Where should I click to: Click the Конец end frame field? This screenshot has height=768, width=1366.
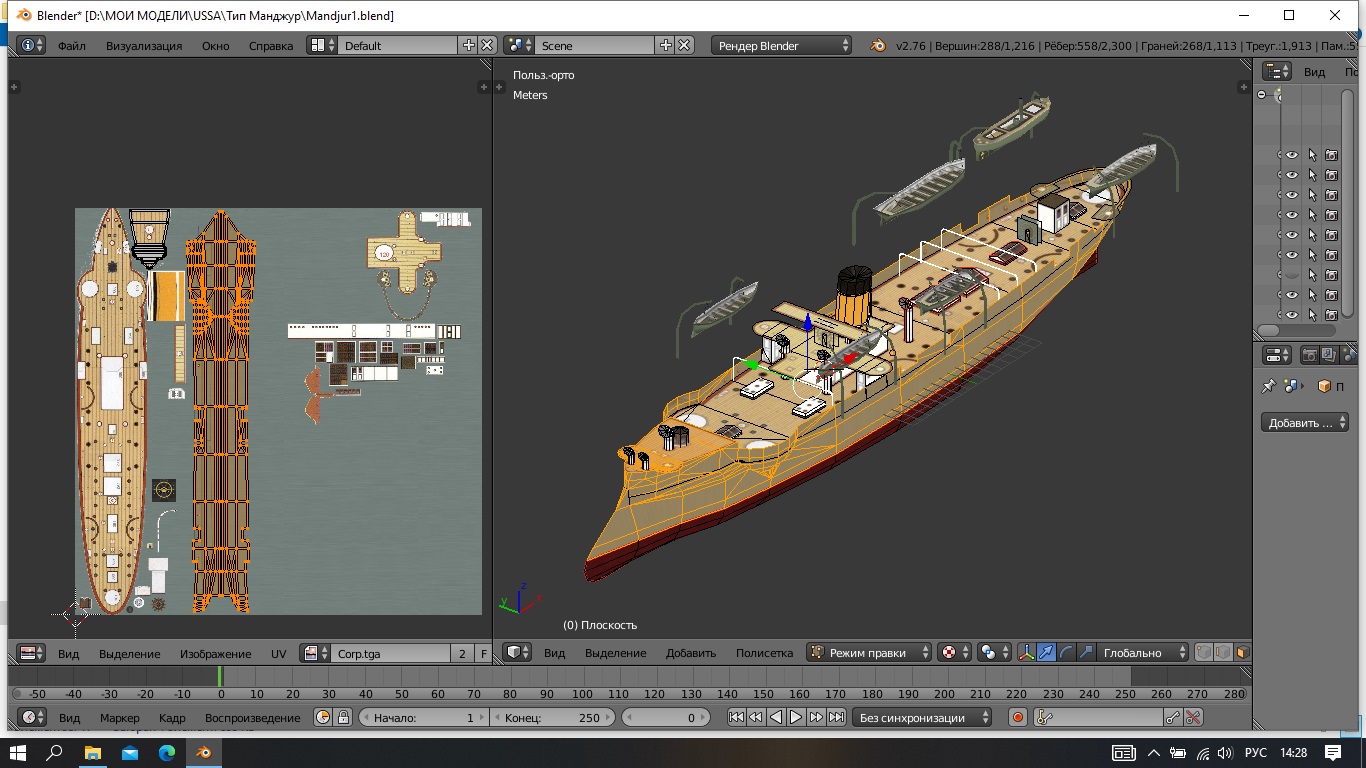coord(552,717)
